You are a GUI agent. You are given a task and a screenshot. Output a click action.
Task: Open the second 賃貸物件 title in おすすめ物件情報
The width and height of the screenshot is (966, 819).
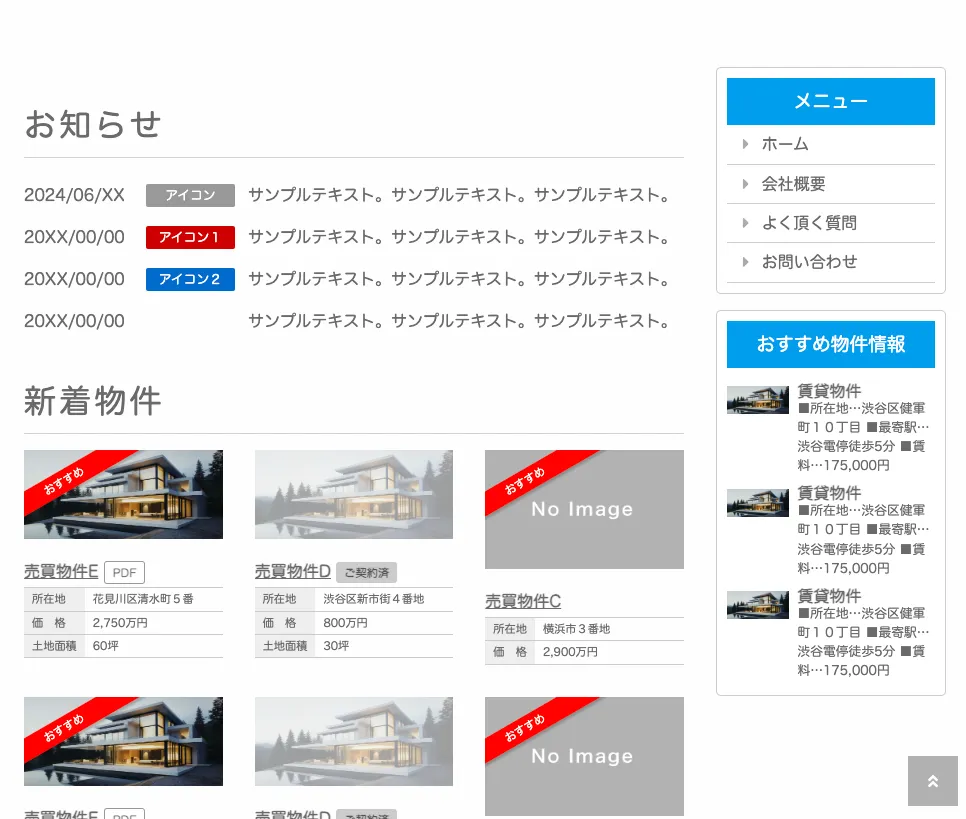tap(829, 493)
